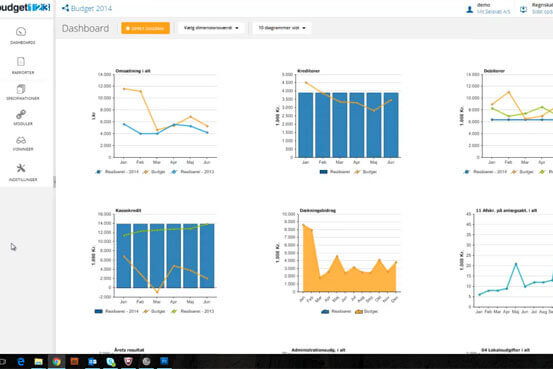
Task: Click the share icon beside Budget 2014
Action: 65,8
